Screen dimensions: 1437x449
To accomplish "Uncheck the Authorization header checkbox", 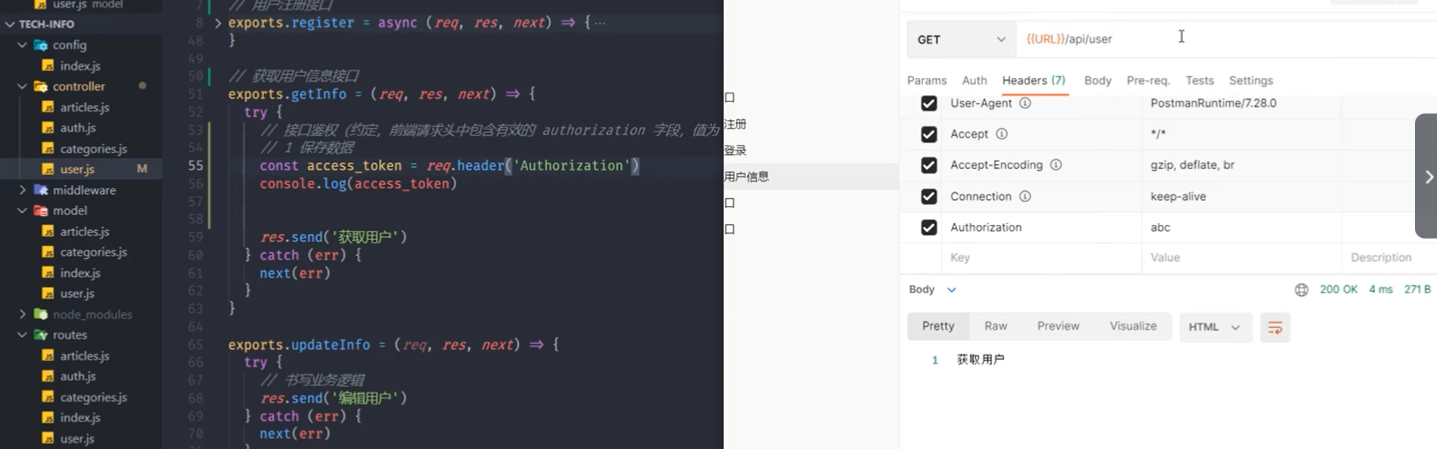I will click(929, 227).
